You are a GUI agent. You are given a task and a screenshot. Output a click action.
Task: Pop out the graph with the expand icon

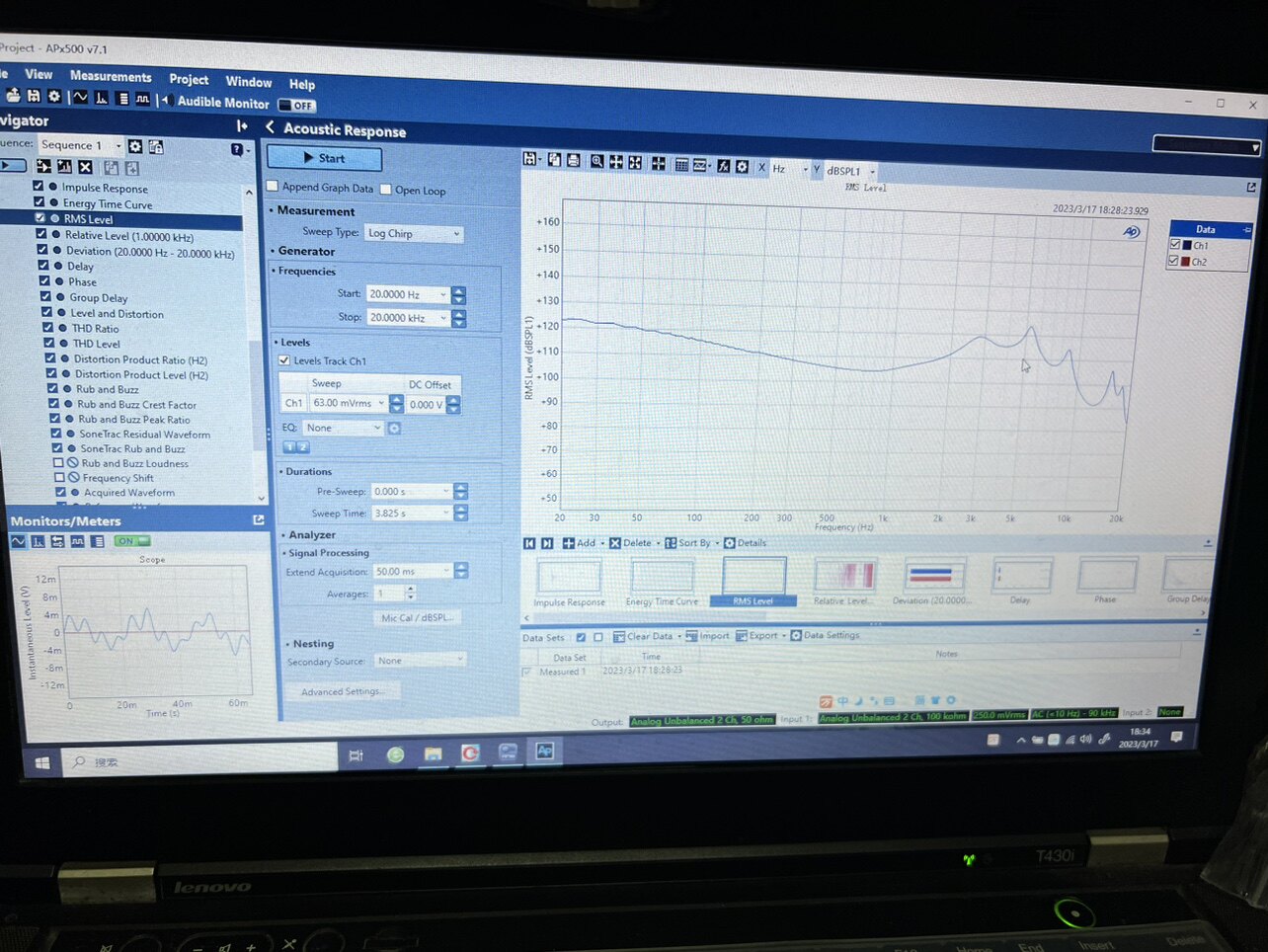point(1251,187)
